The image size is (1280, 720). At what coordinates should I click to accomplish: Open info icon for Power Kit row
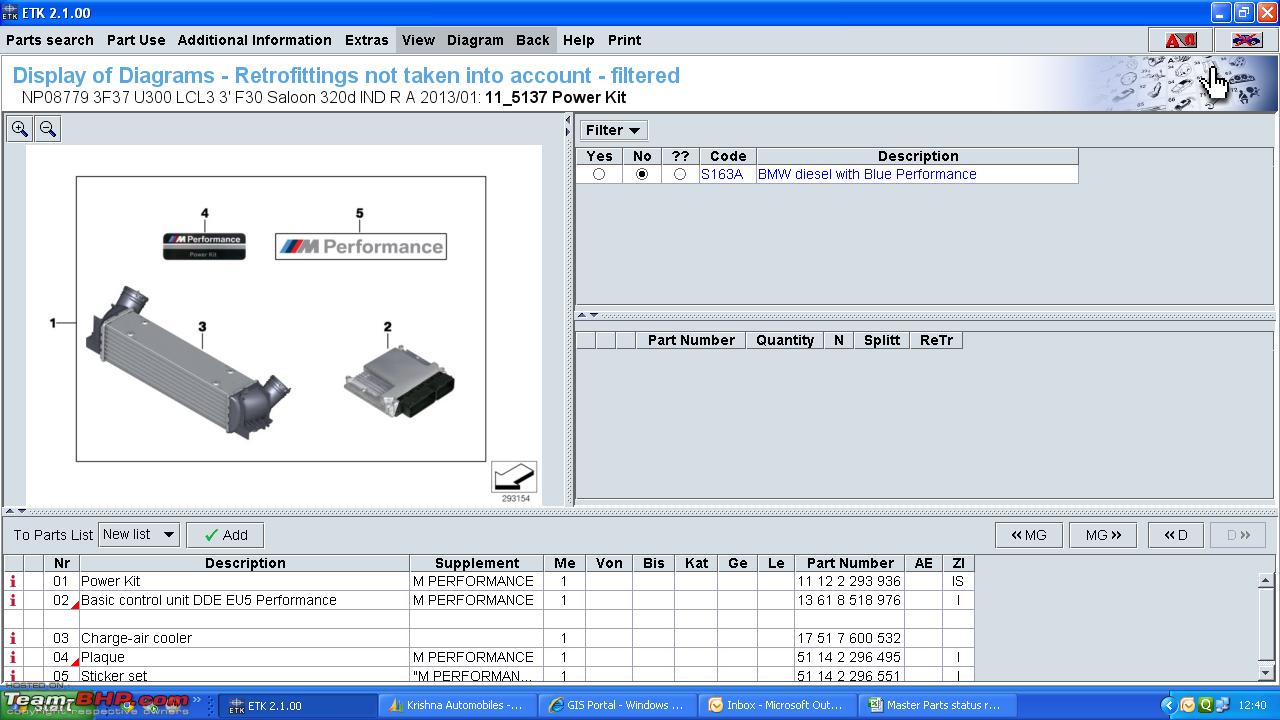13,581
